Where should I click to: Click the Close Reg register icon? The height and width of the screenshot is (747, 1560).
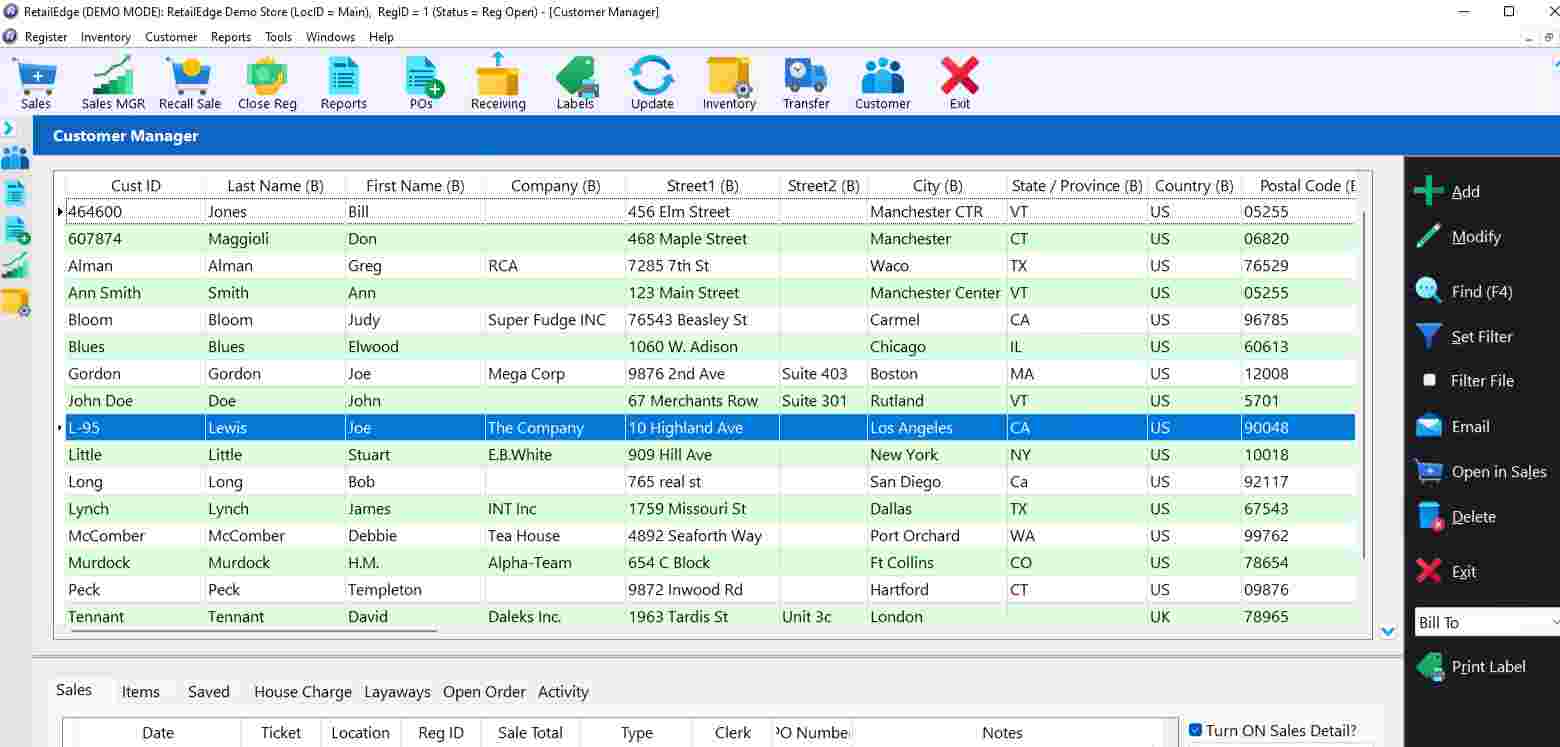(266, 82)
